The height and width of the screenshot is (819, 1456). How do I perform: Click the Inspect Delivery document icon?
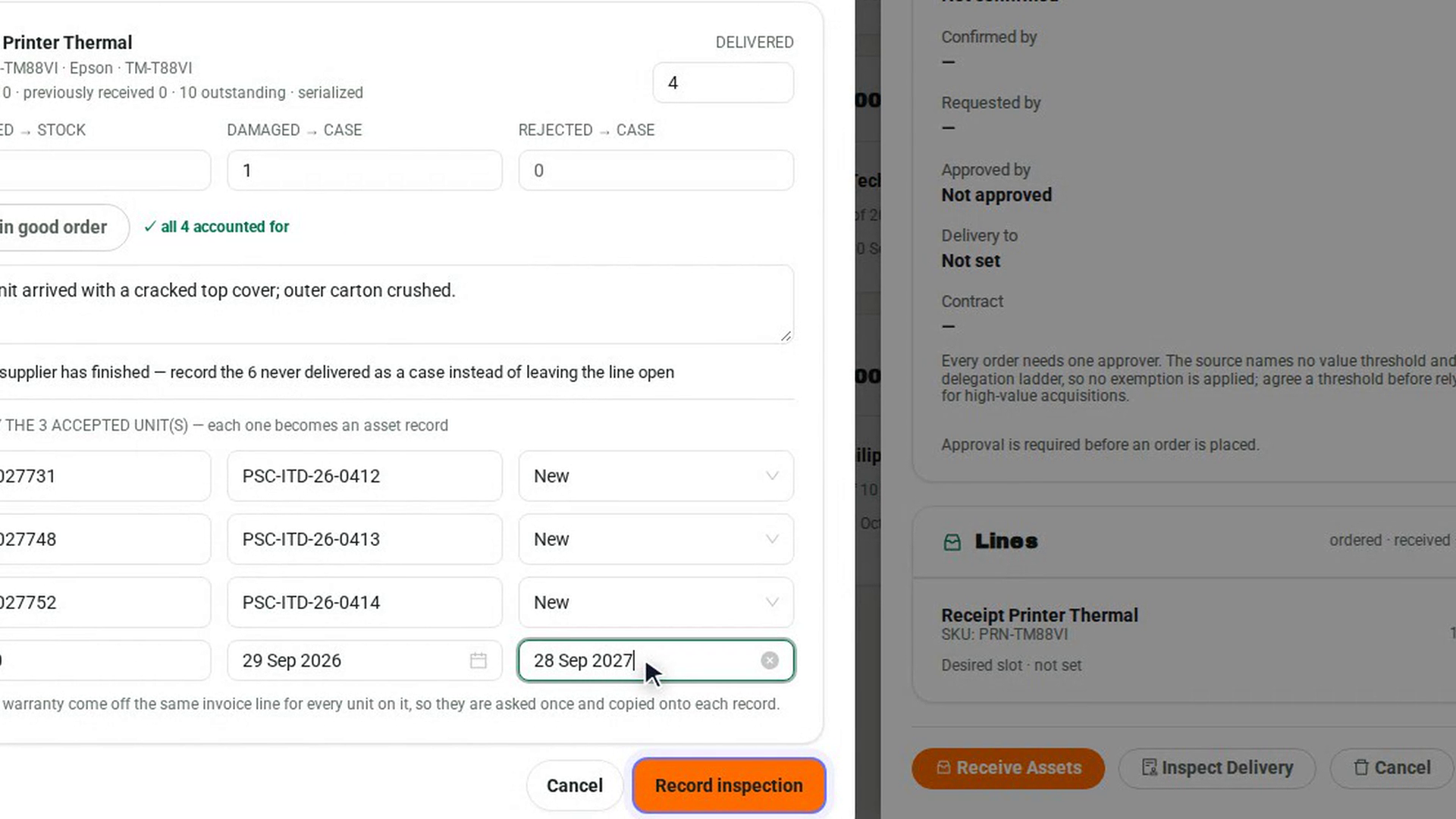click(1149, 767)
